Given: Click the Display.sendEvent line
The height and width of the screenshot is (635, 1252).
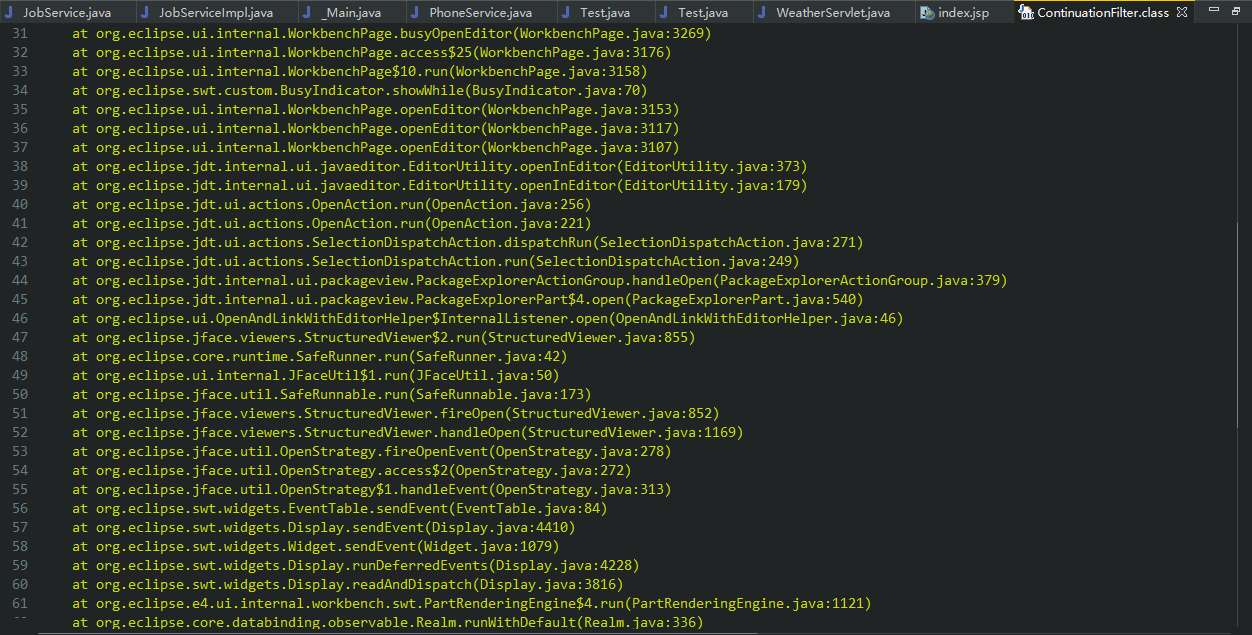Looking at the screenshot, I should pos(324,527).
